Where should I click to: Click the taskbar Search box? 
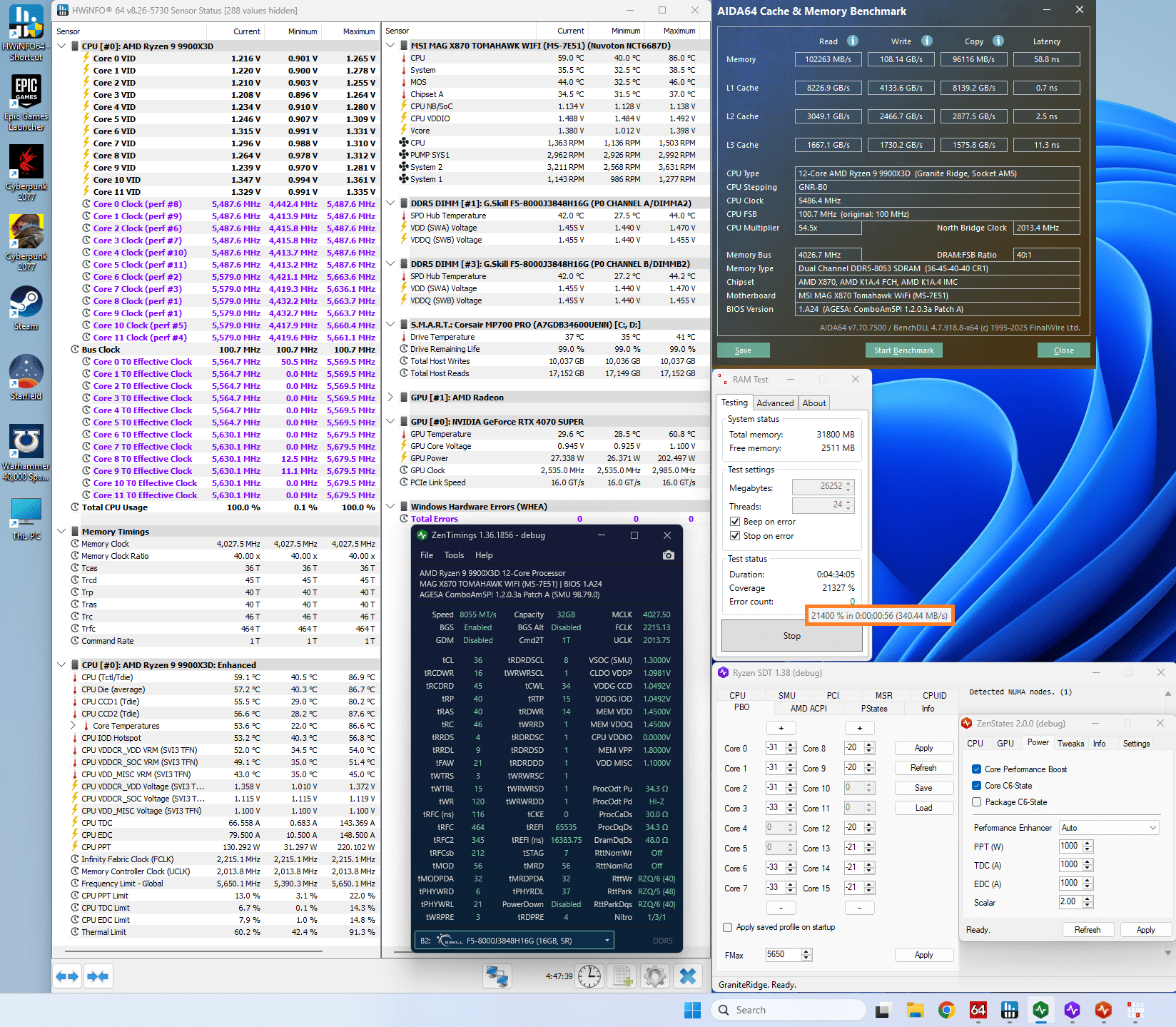(x=788, y=1010)
